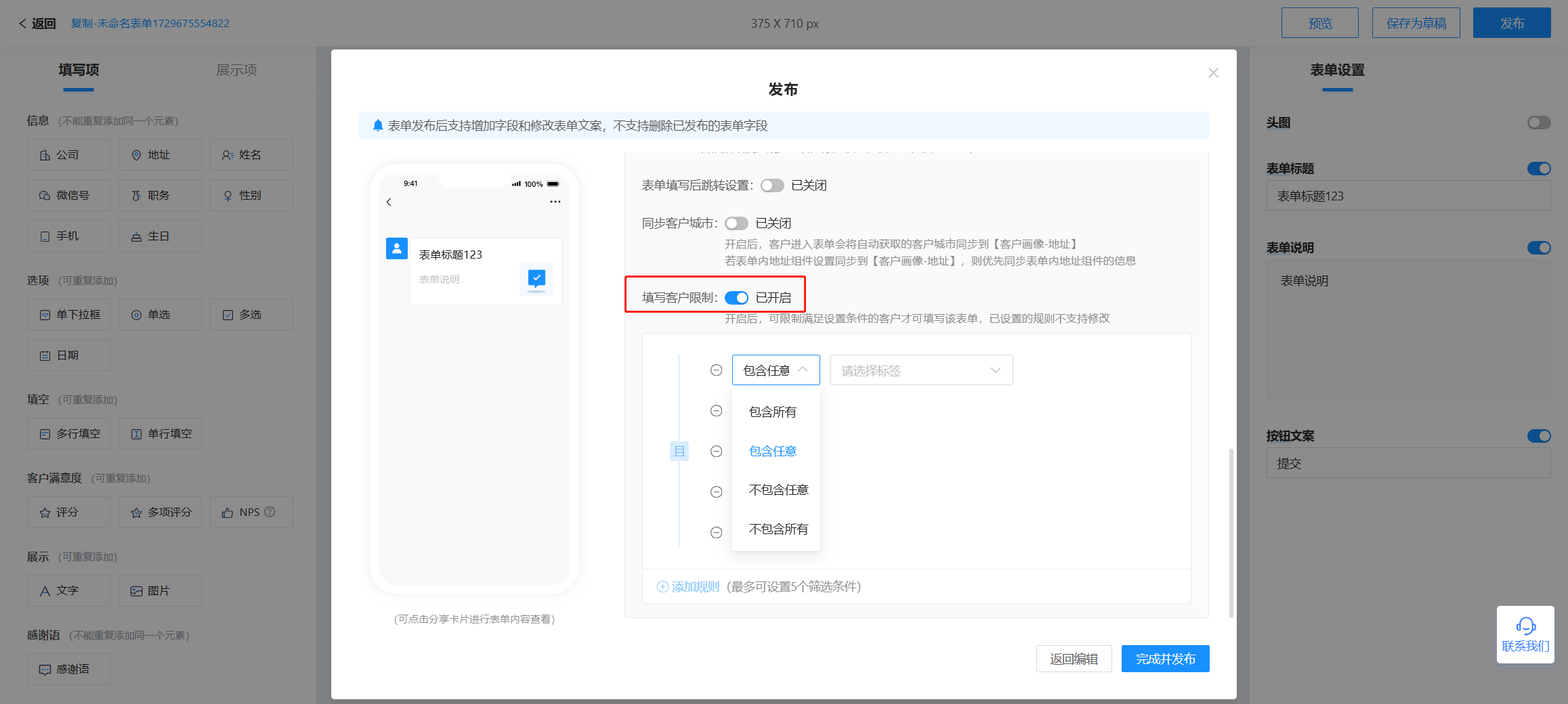Click the 公司 company field icon

tap(45, 155)
